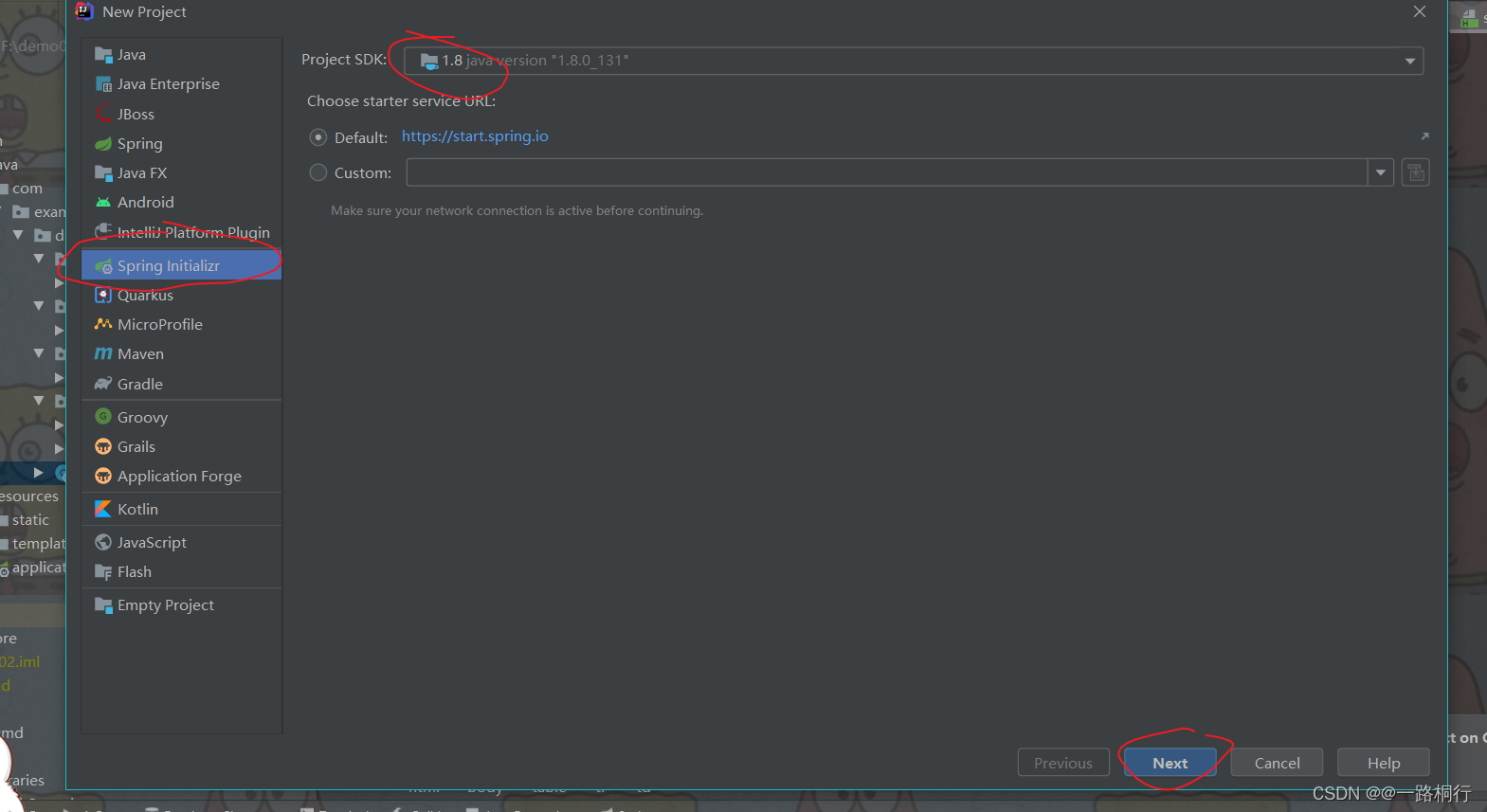1487x812 pixels.
Task: Select Quarkus label in the list
Action: (x=145, y=296)
